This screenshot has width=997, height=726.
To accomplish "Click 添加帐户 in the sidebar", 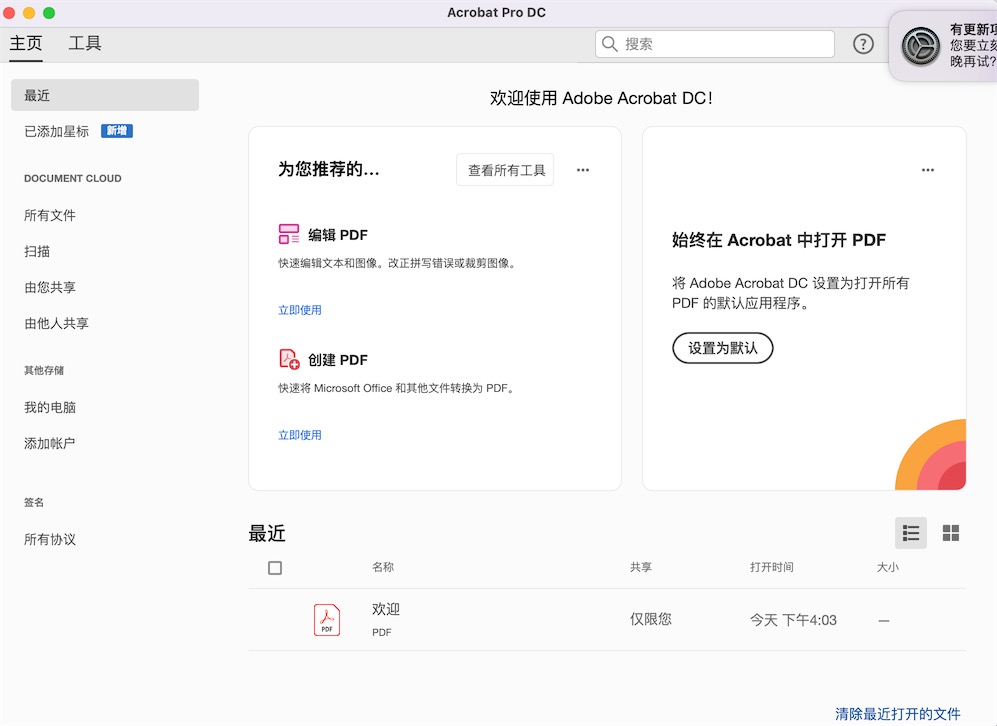I will [50, 443].
